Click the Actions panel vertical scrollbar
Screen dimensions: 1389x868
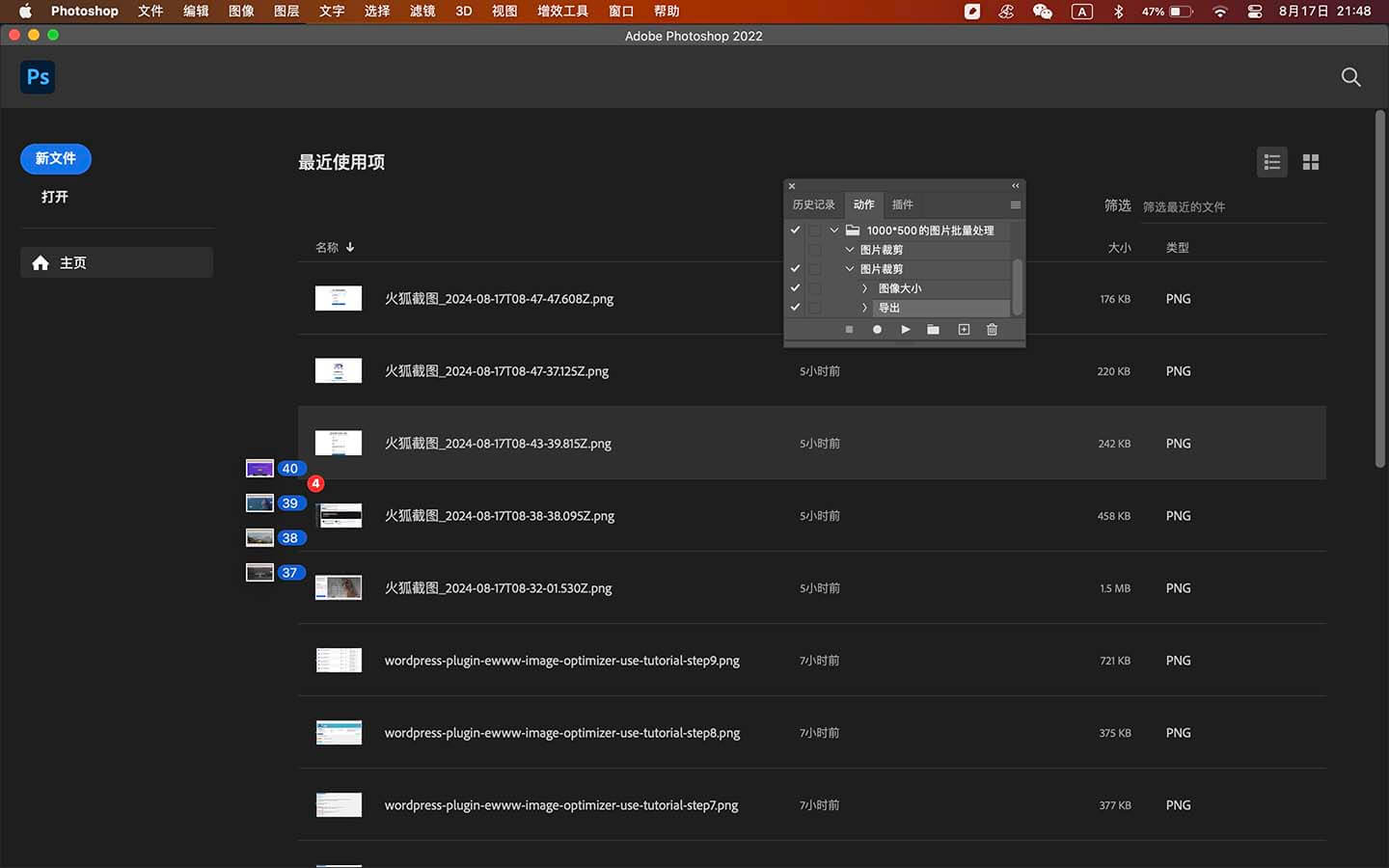tap(1017, 286)
